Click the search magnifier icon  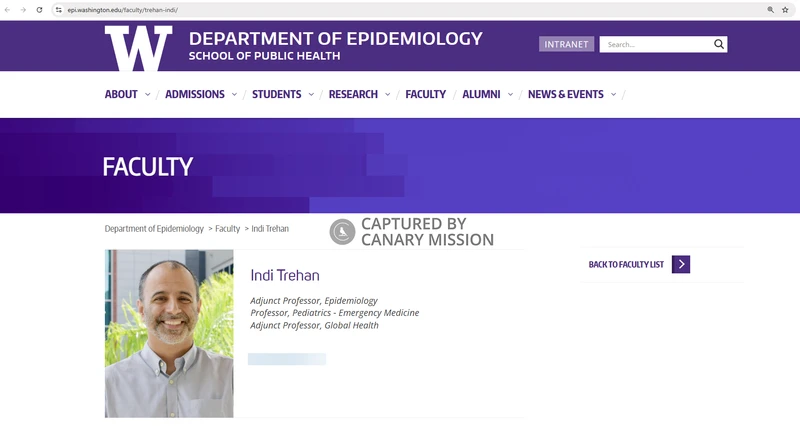[718, 44]
